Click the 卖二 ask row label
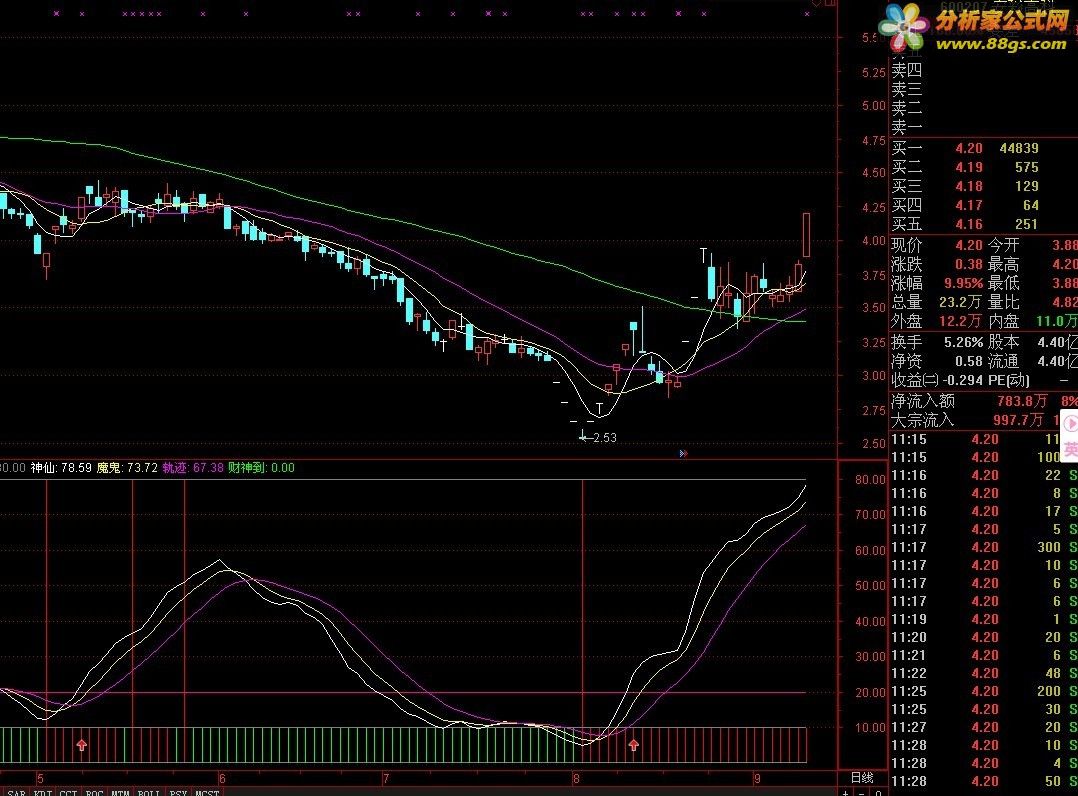The width and height of the screenshot is (1078, 796). (907, 108)
